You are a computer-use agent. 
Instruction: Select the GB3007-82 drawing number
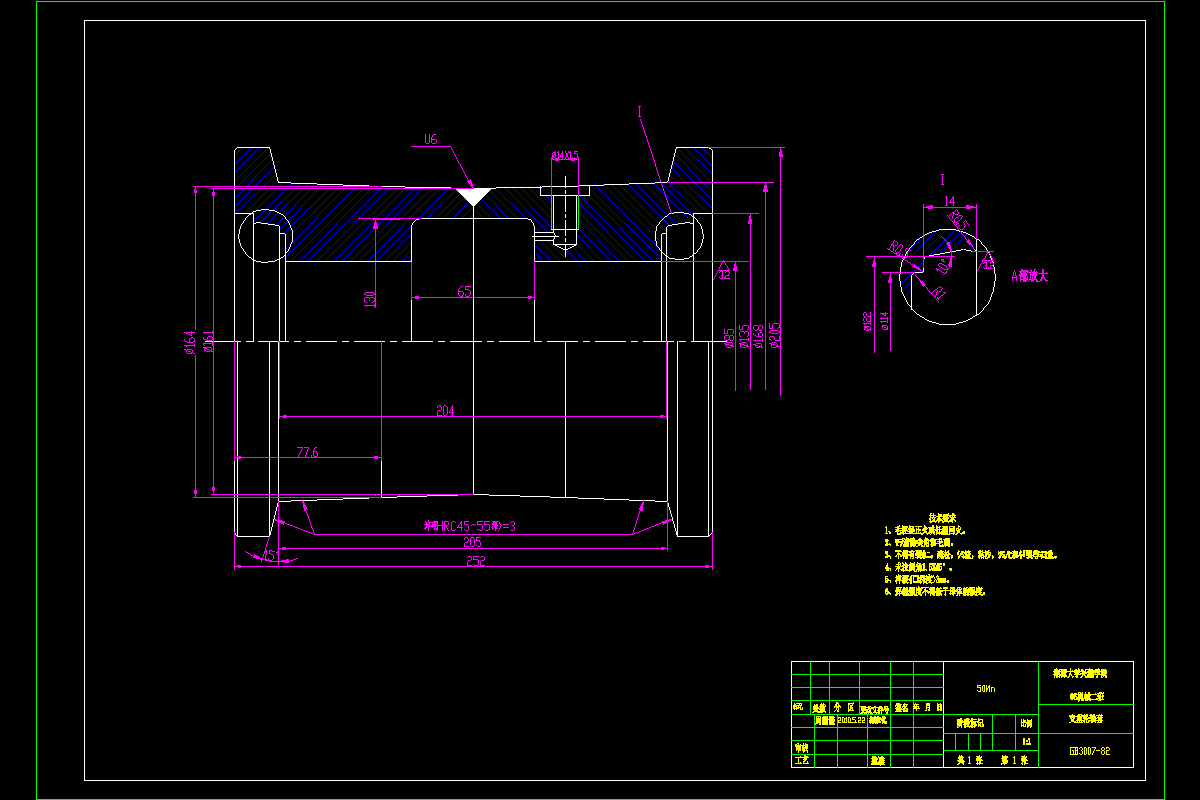tap(1089, 750)
